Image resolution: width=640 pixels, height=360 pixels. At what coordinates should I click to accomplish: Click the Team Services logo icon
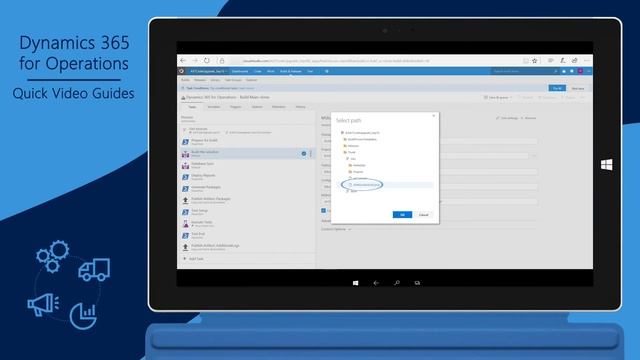[x=182, y=71]
